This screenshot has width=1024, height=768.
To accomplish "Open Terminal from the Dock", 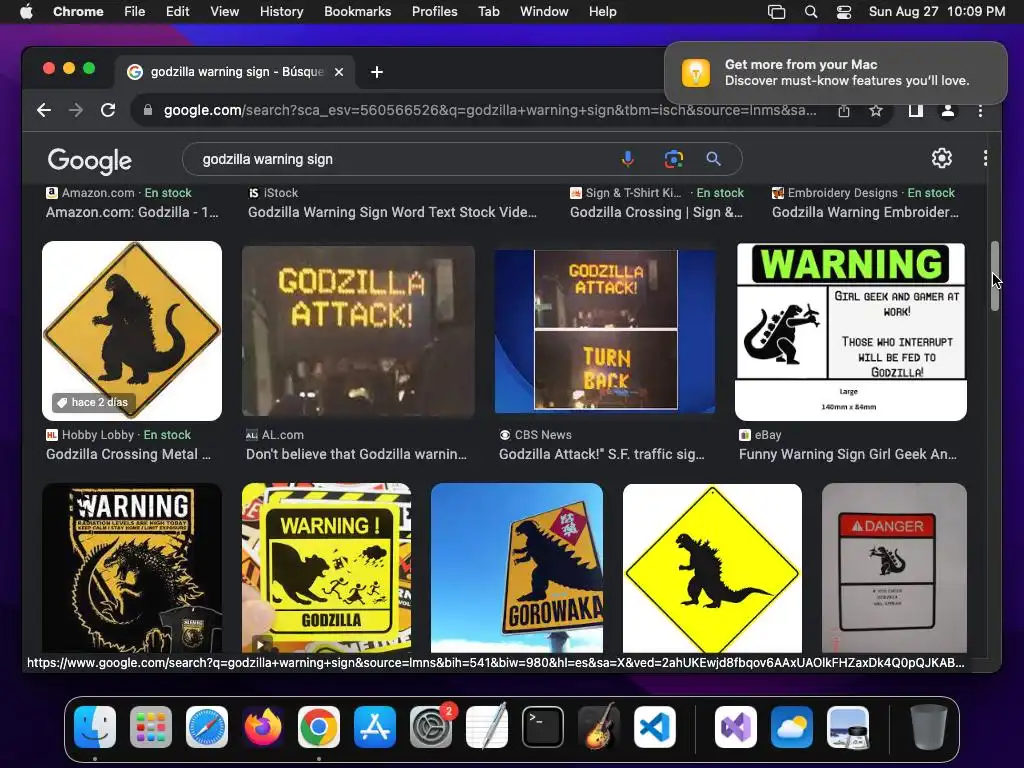I will pos(543,726).
